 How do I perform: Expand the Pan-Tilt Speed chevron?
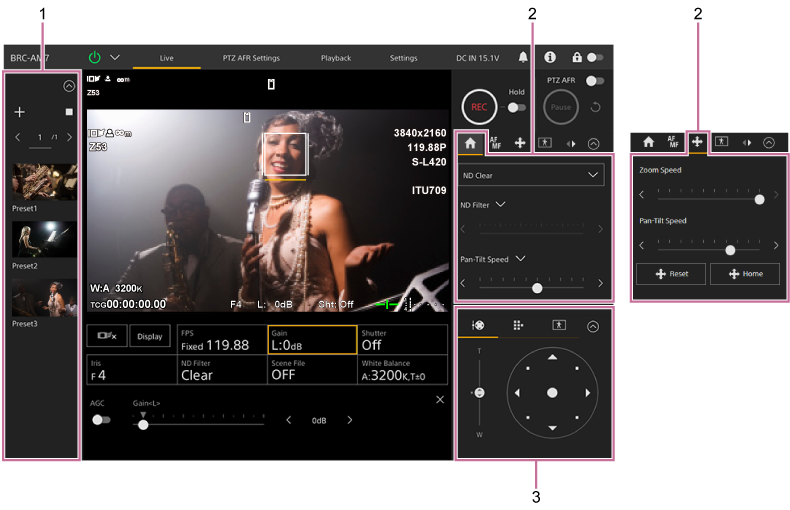click(x=519, y=259)
